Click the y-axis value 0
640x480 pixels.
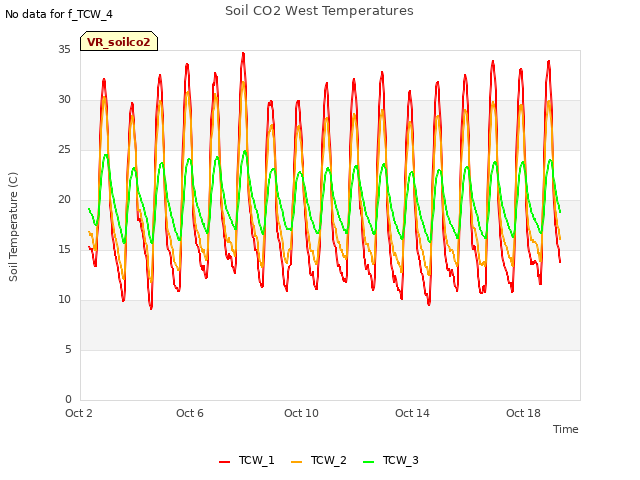coord(68,399)
